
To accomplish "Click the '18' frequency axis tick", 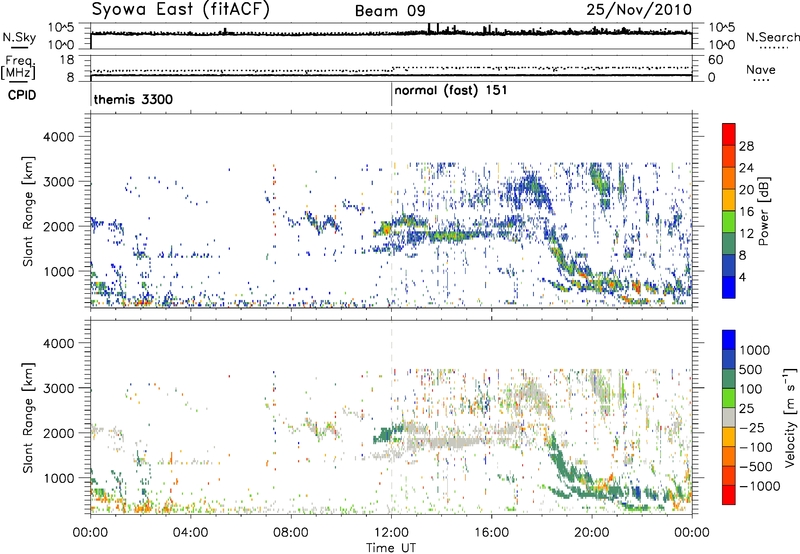I will point(67,60).
